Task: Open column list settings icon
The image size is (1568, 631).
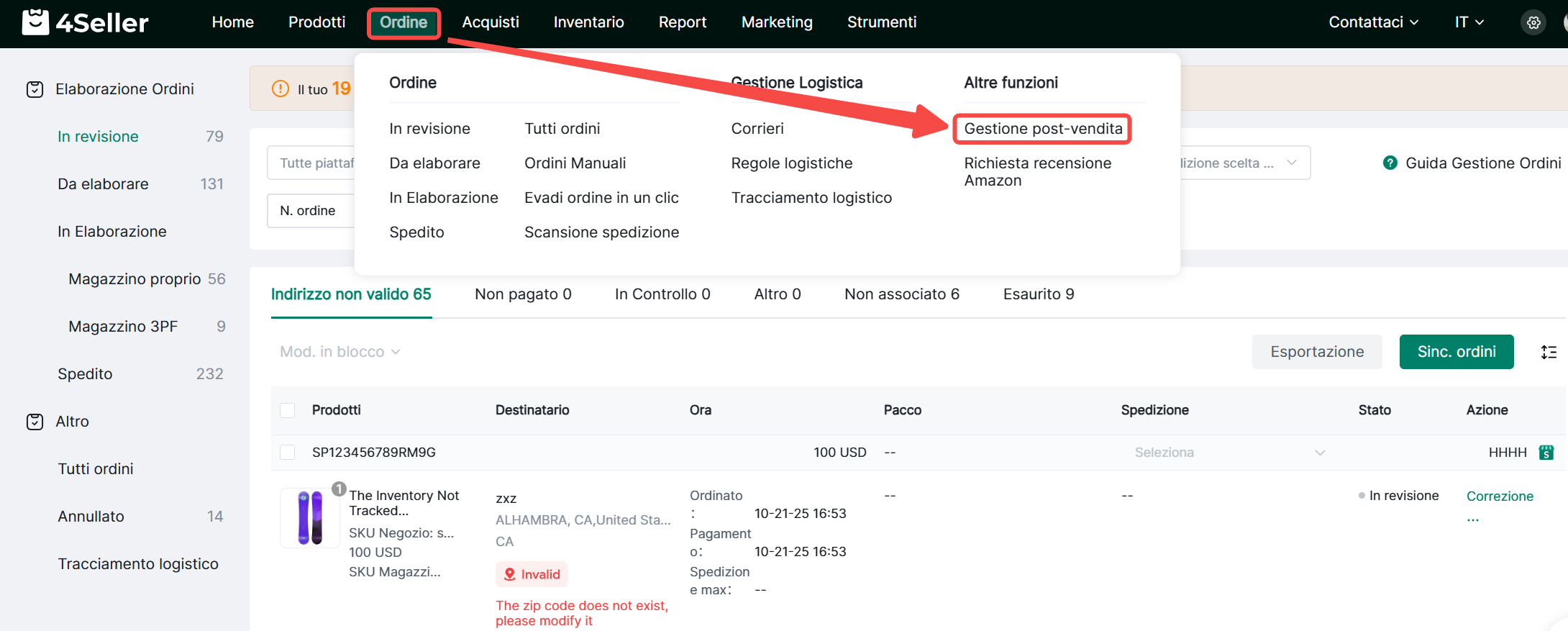Action: (x=1549, y=352)
